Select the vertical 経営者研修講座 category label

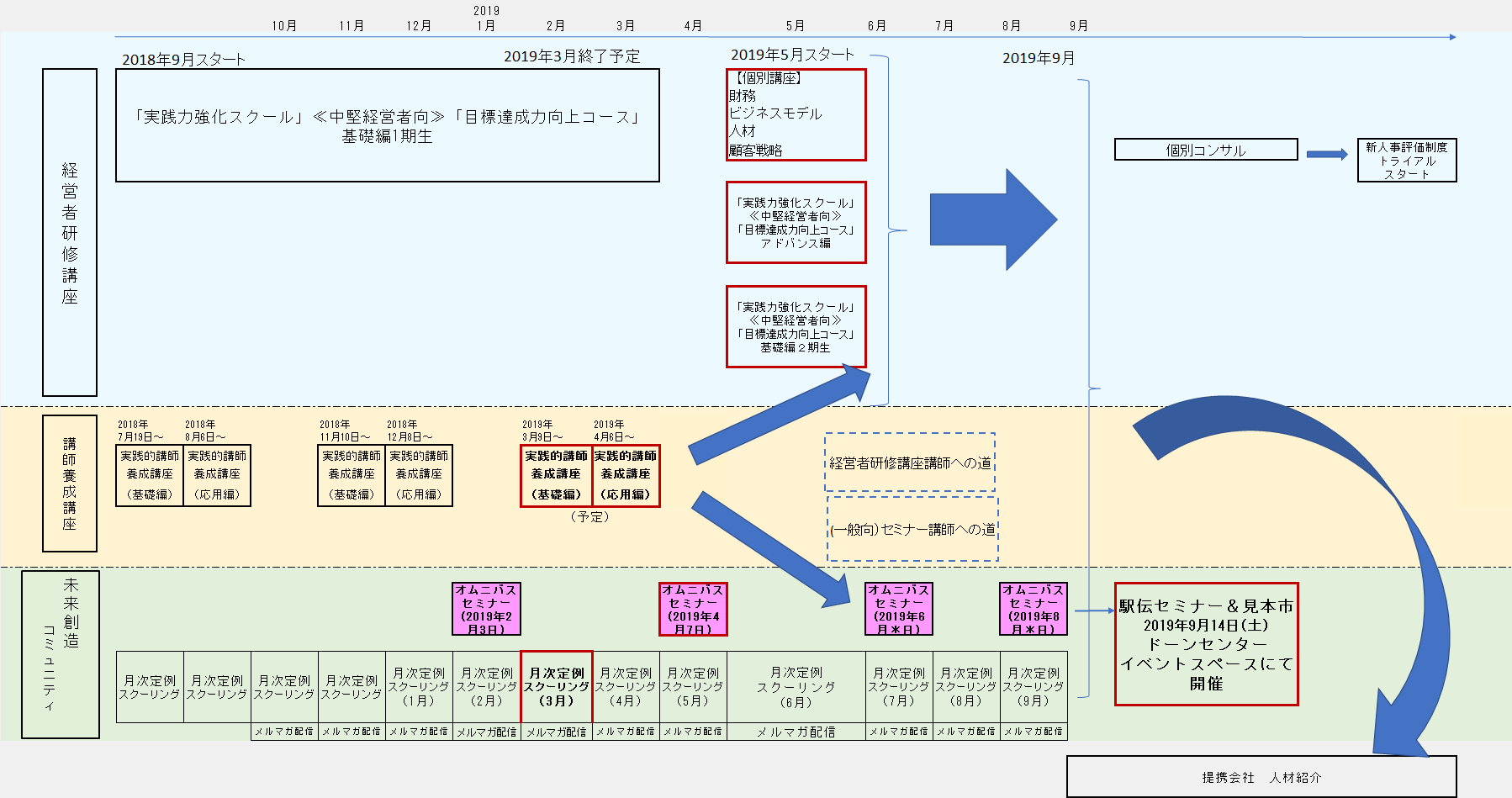[70, 232]
